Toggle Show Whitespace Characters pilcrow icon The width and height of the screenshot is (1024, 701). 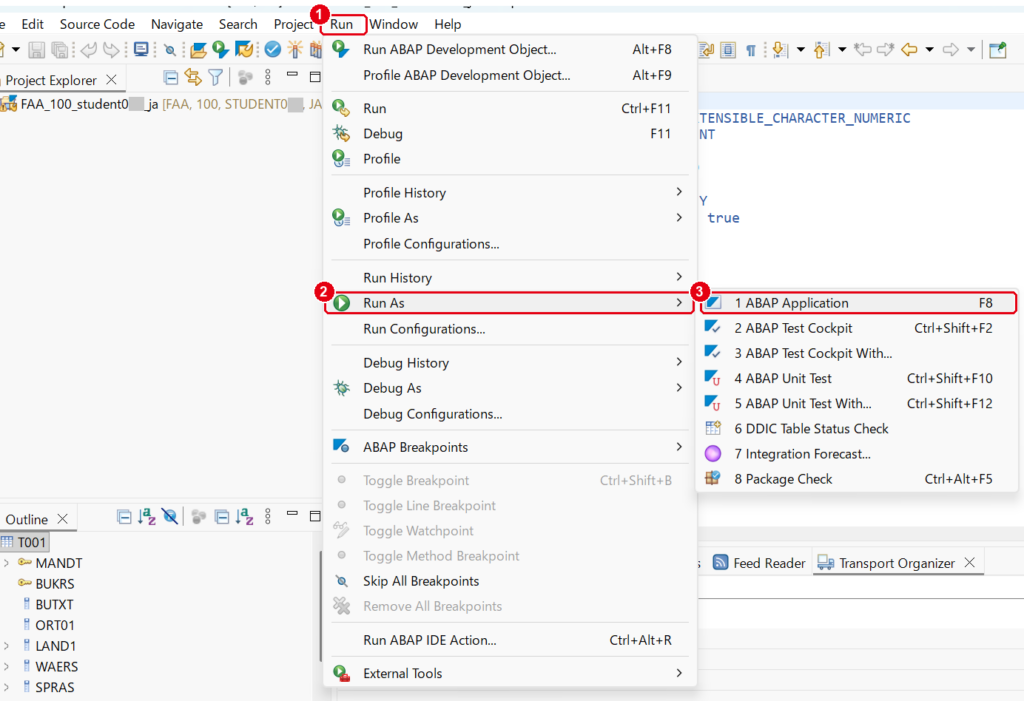click(x=751, y=50)
